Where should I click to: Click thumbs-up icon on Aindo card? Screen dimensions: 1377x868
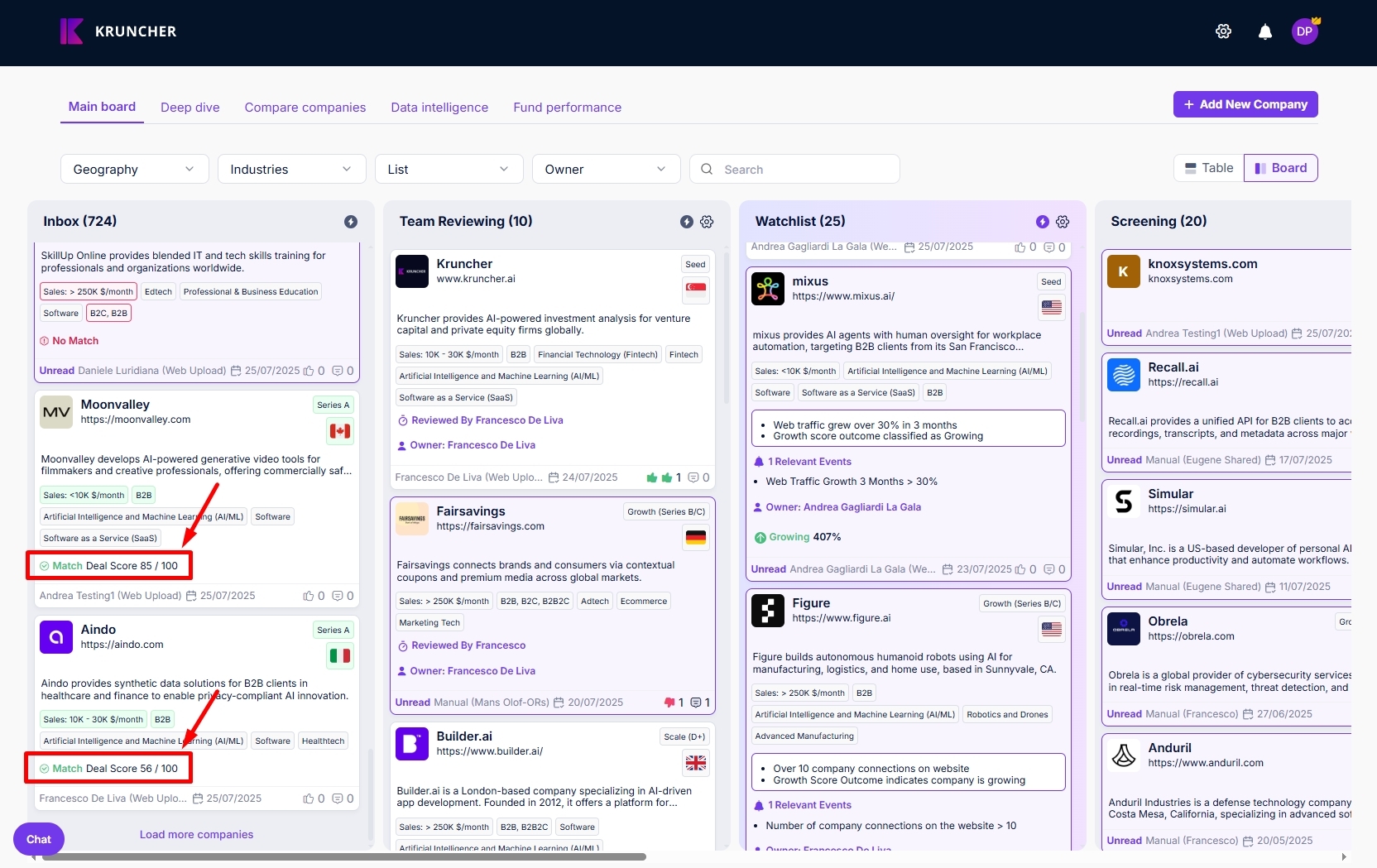coord(309,798)
